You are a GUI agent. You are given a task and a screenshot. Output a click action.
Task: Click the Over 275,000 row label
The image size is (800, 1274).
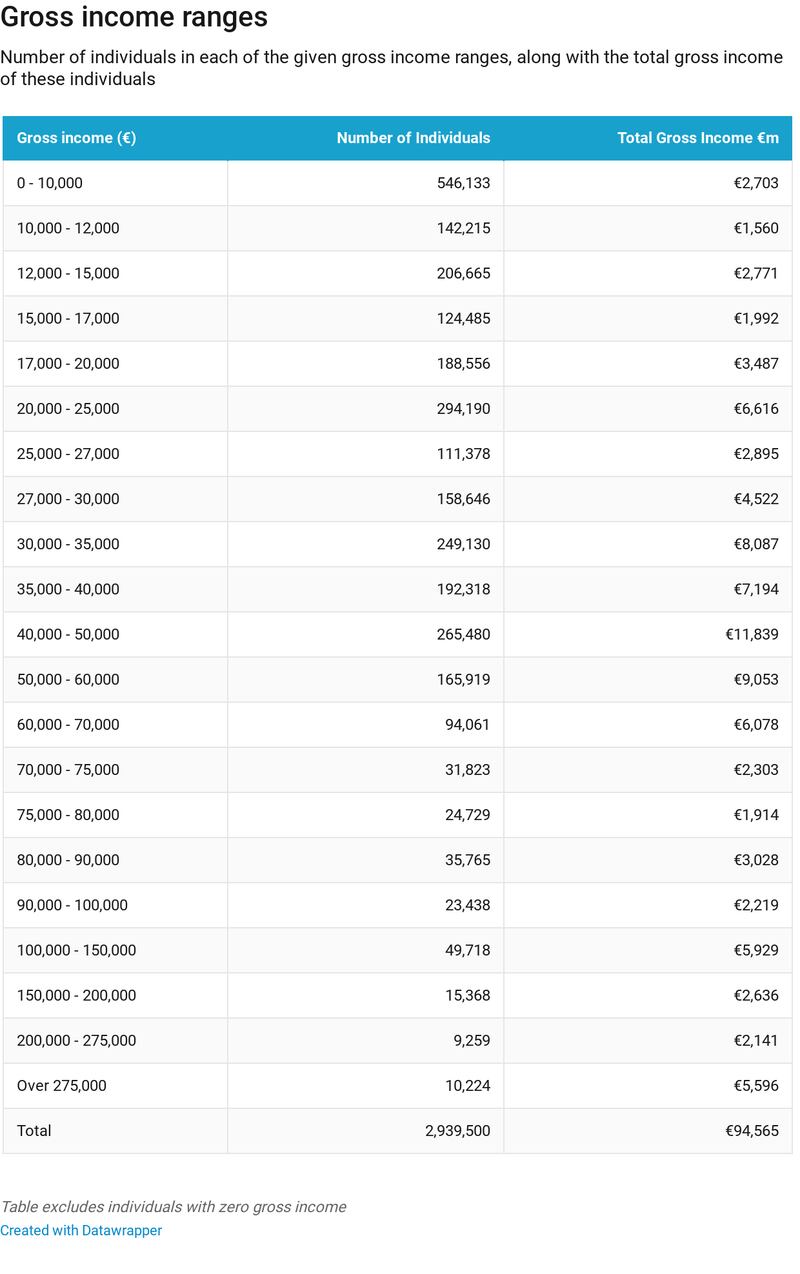pyautogui.click(x=62, y=1086)
